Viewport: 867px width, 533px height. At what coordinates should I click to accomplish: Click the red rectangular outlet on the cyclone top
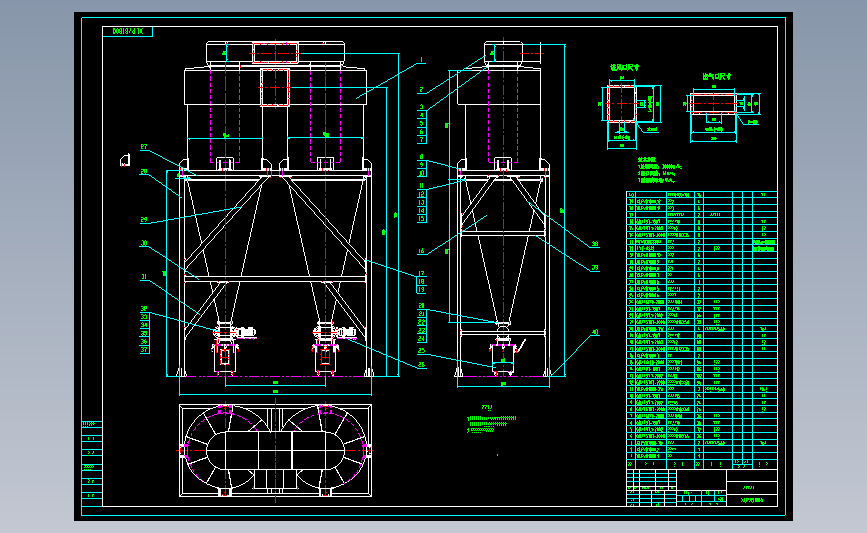coord(275,53)
